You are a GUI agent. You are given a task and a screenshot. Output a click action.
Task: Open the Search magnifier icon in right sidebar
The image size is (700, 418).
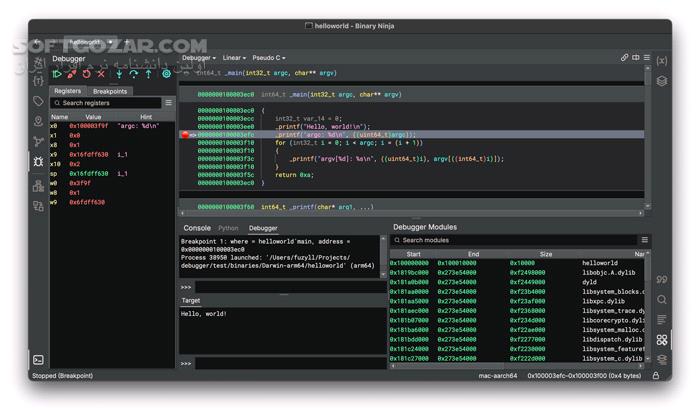click(x=662, y=300)
